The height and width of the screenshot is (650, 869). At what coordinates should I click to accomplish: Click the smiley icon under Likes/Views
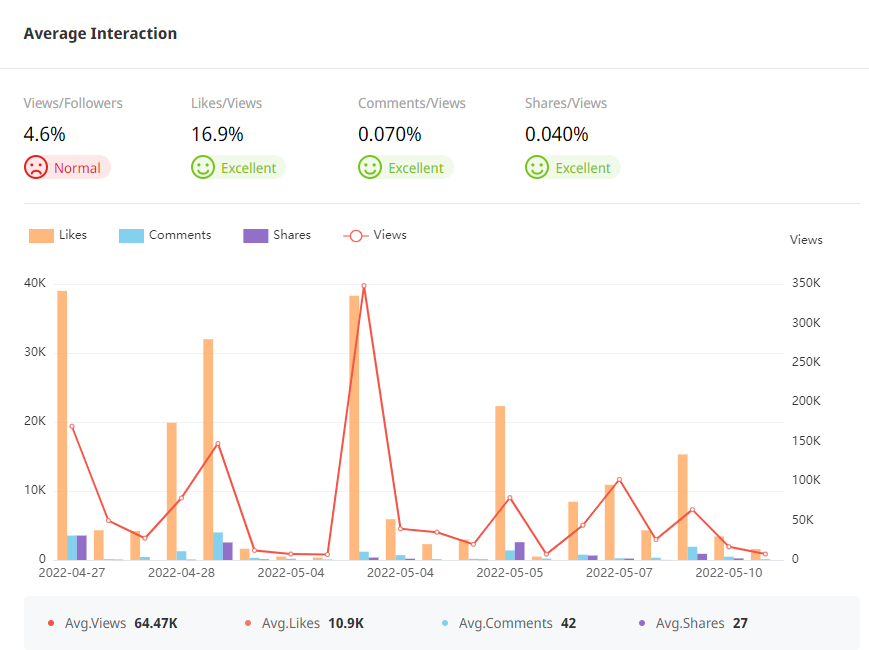click(x=203, y=168)
